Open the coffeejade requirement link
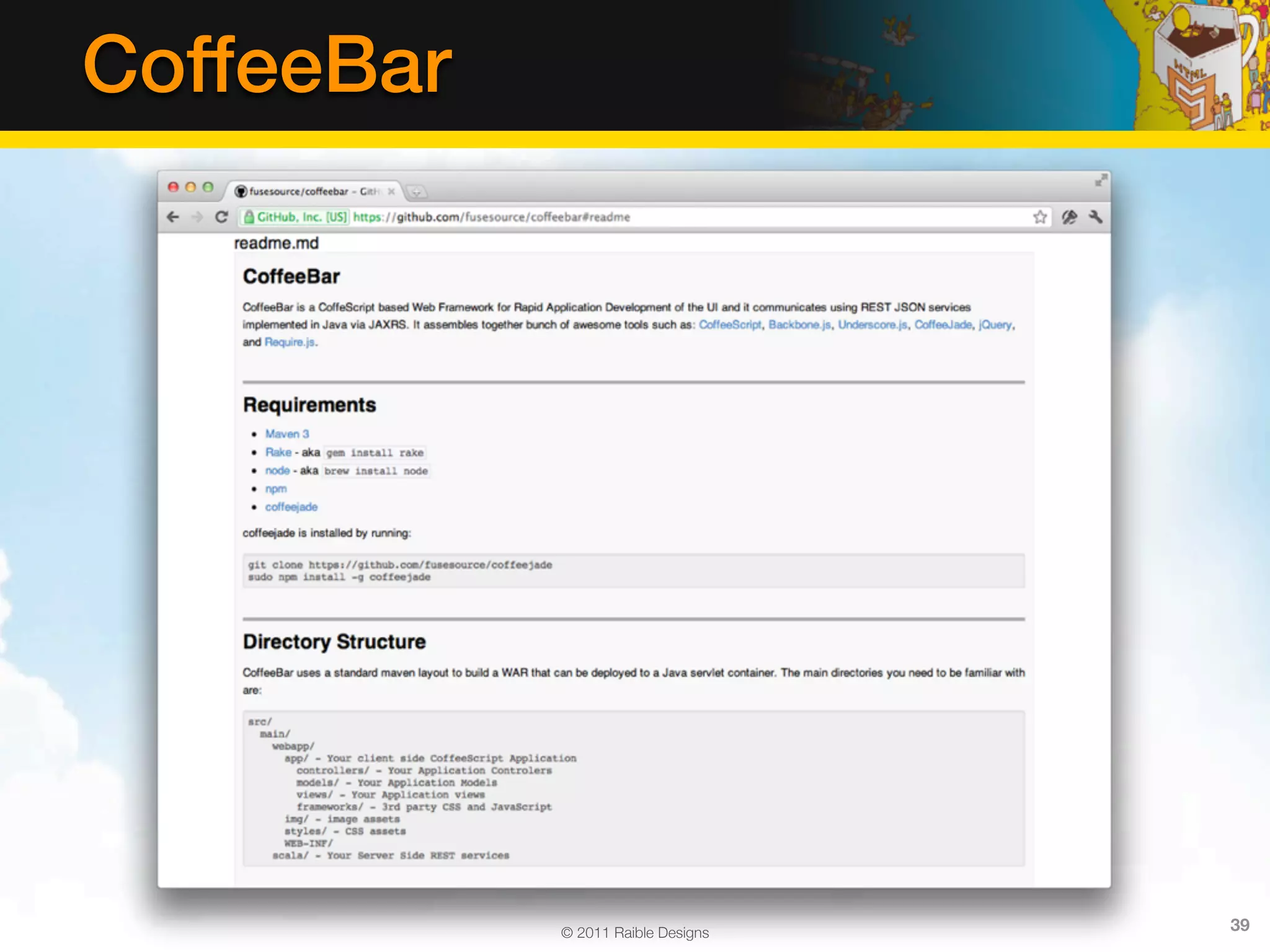Image resolution: width=1270 pixels, height=952 pixels. tap(291, 507)
